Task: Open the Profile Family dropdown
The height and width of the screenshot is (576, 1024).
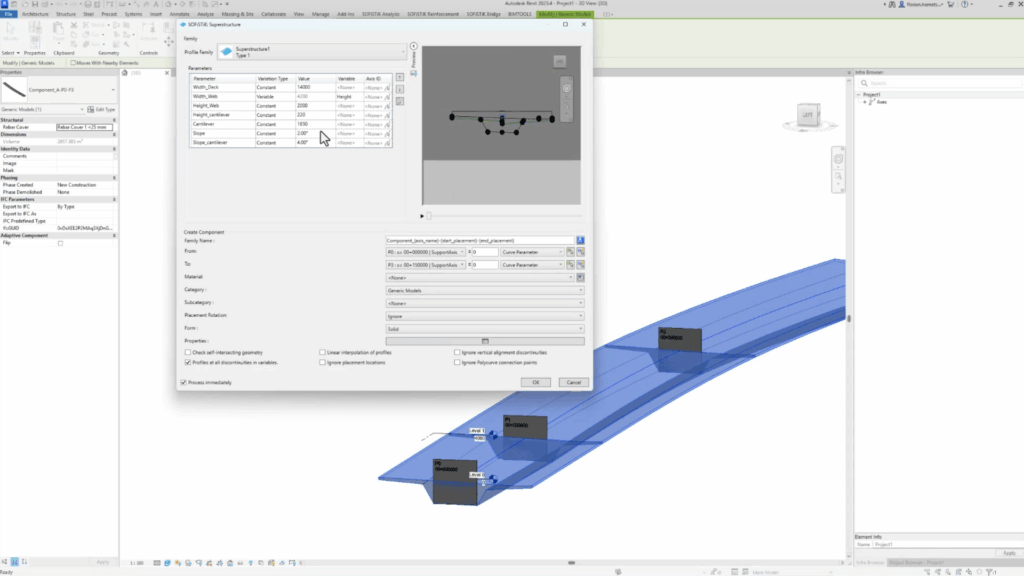Action: click(x=403, y=51)
